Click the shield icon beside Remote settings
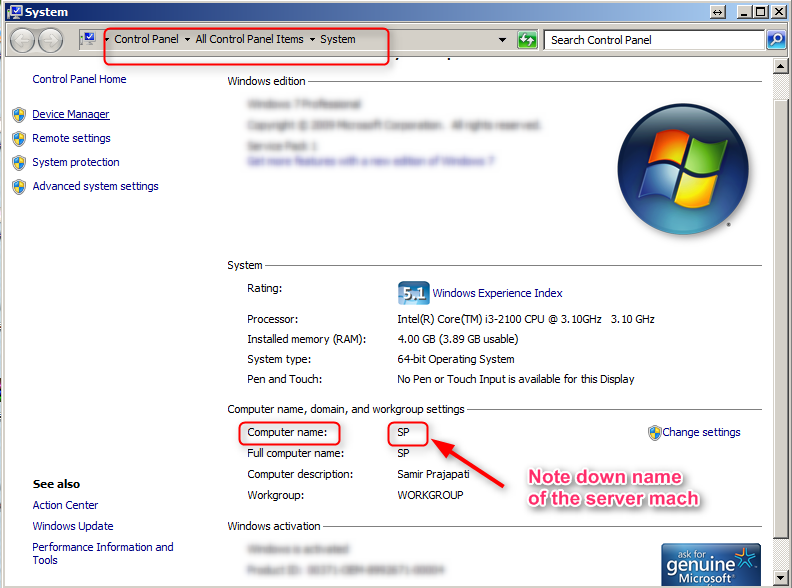 (x=19, y=138)
